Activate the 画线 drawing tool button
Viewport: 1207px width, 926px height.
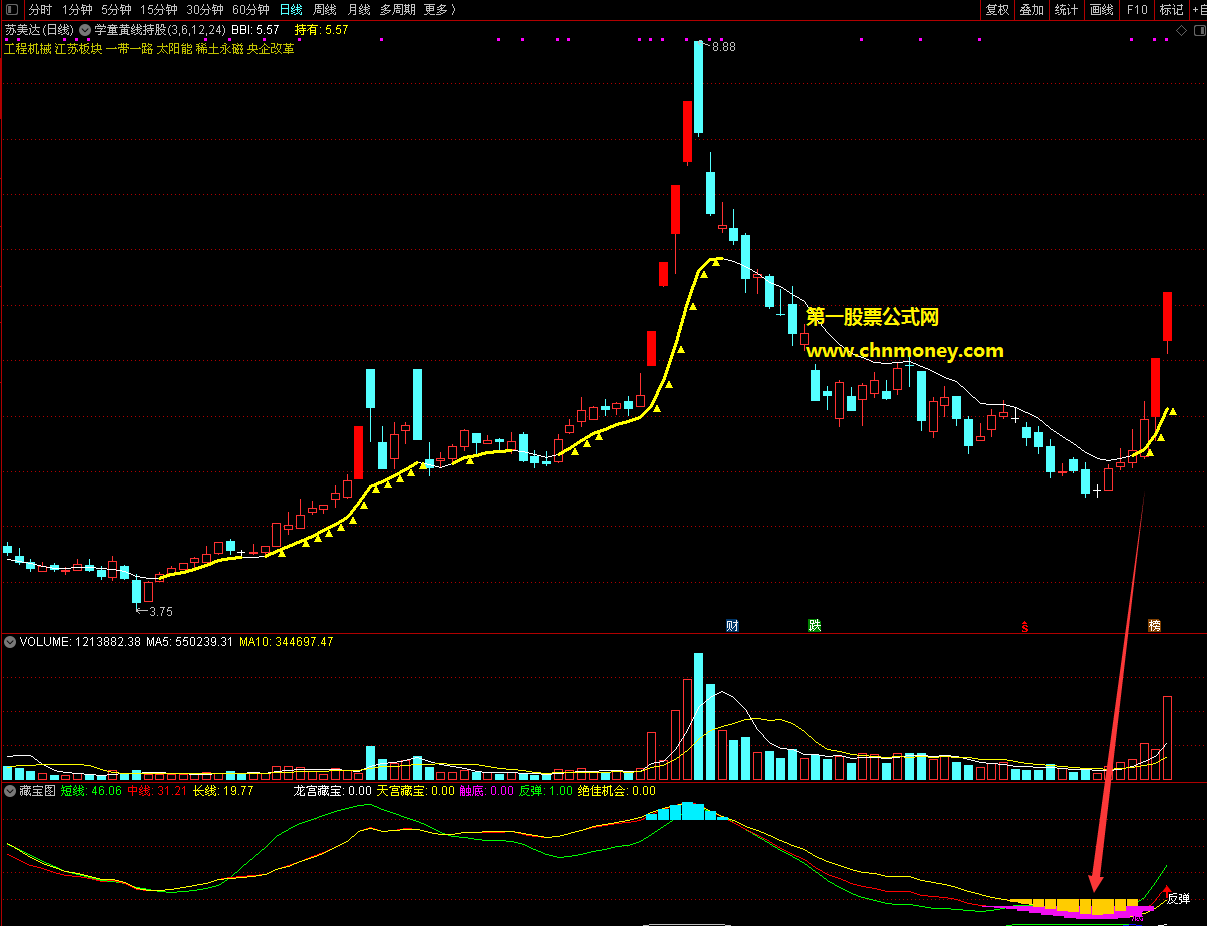click(1101, 9)
